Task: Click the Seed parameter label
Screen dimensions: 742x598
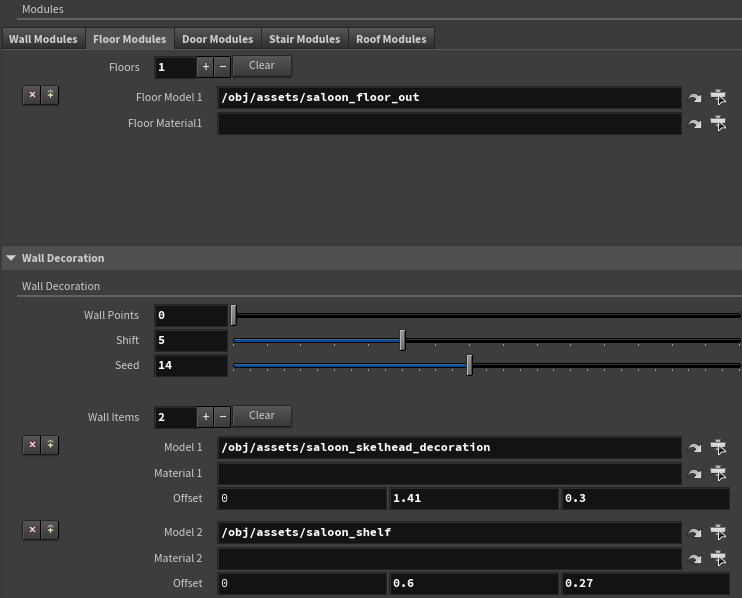Action: (x=127, y=366)
